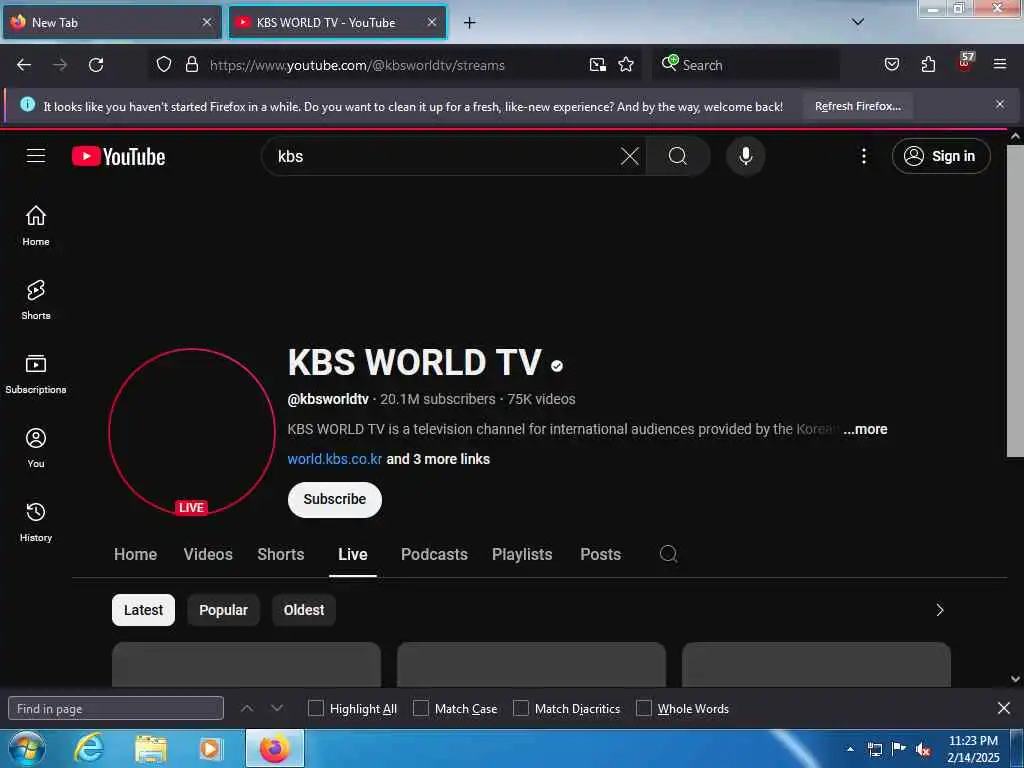Image resolution: width=1024 pixels, height=768 pixels.
Task: Show next filter chips with right arrow
Action: [x=940, y=610]
